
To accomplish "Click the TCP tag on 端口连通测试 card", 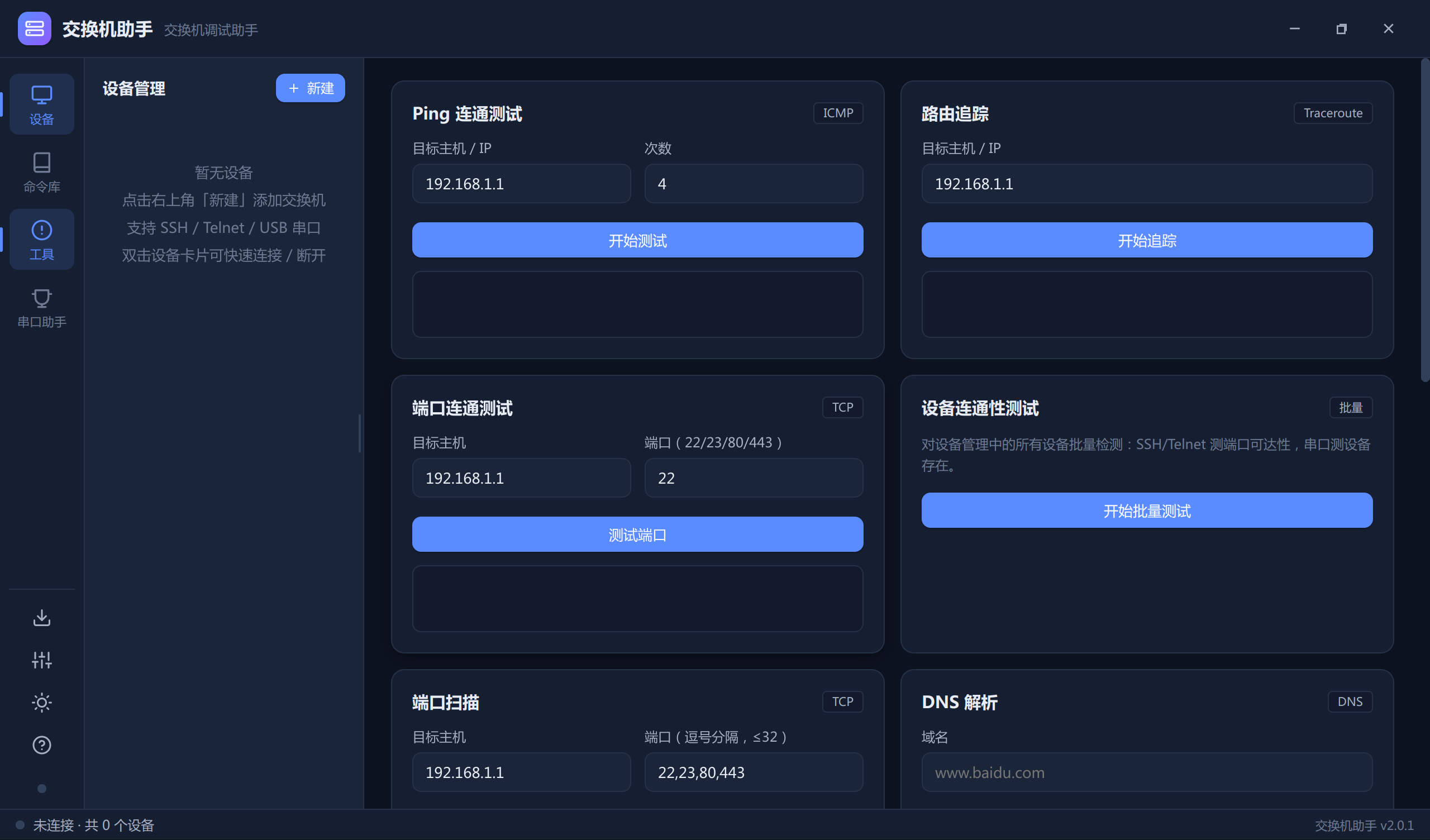I will click(x=843, y=408).
